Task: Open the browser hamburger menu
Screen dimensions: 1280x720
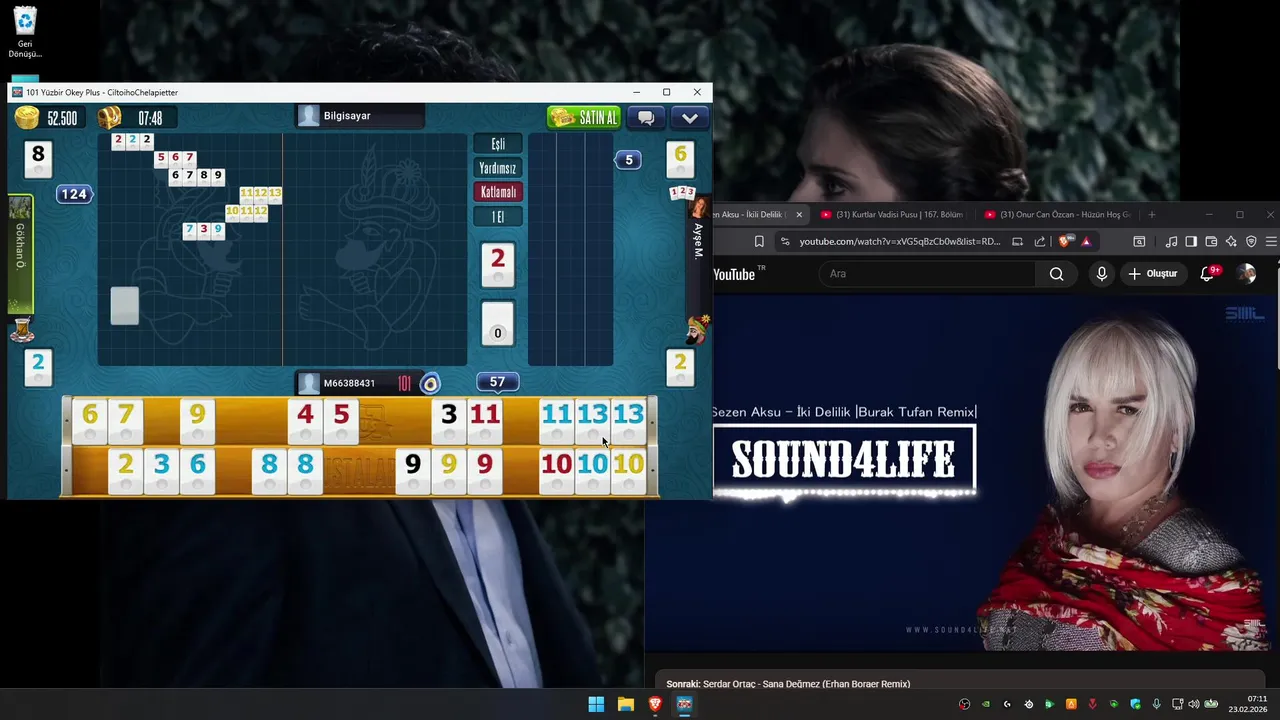Action: tap(1271, 241)
